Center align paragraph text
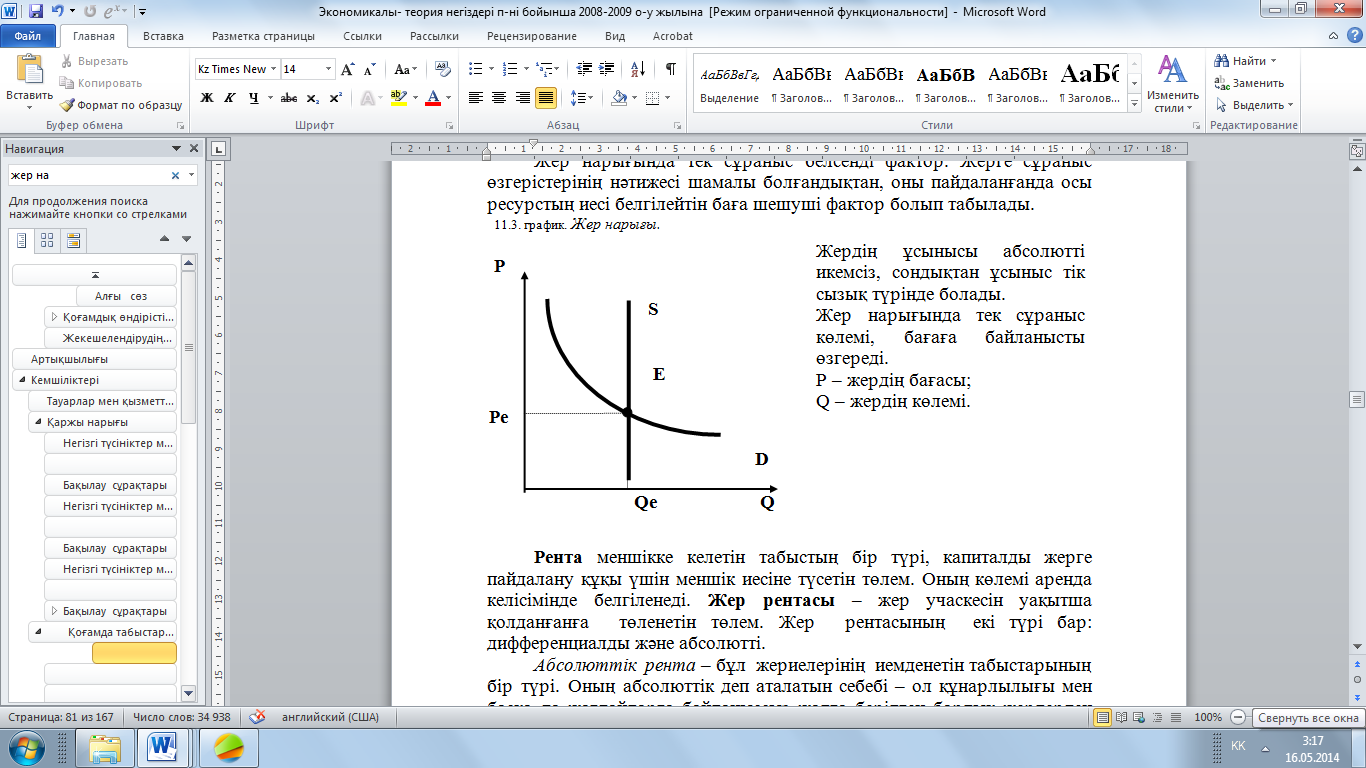Image resolution: width=1366 pixels, height=768 pixels. [500, 98]
